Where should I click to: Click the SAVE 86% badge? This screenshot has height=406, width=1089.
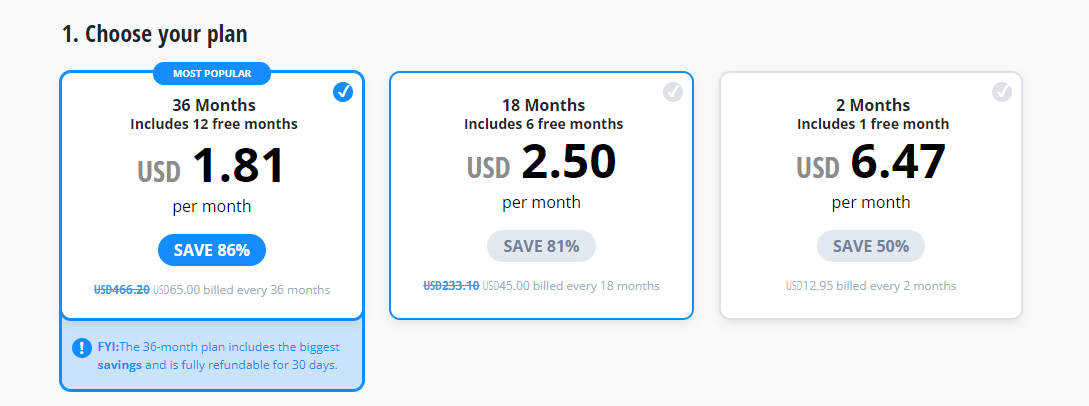coord(212,250)
